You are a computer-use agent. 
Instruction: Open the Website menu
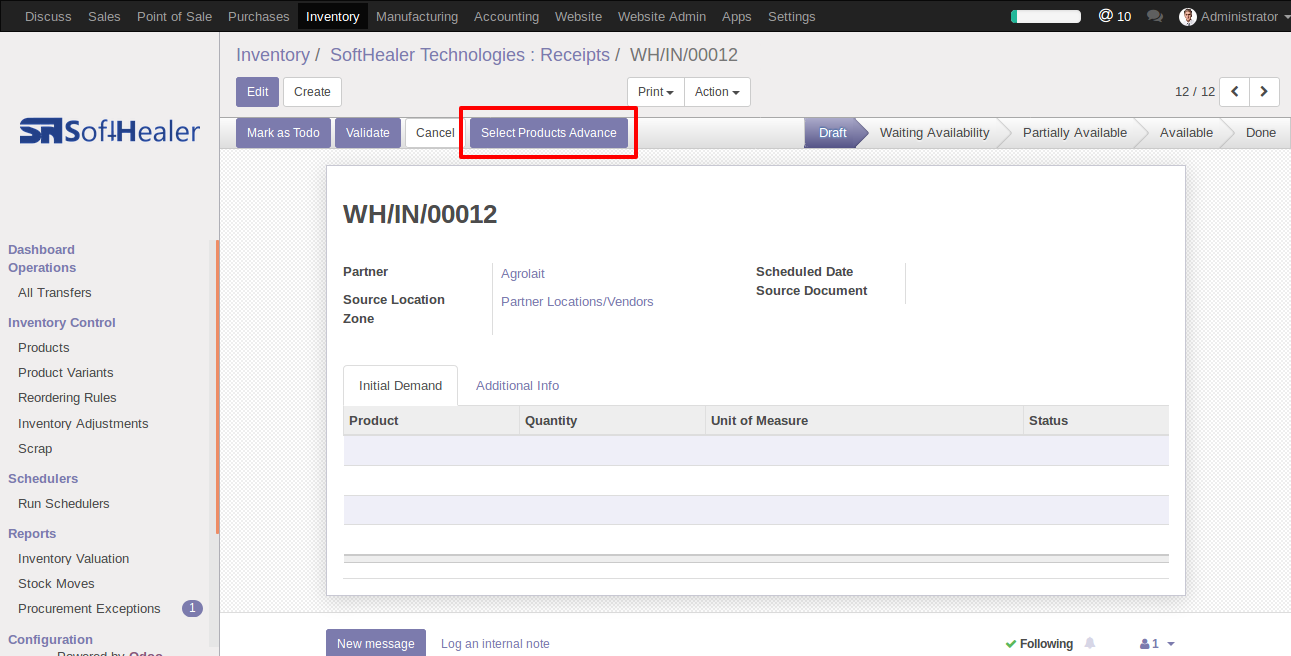(x=578, y=16)
